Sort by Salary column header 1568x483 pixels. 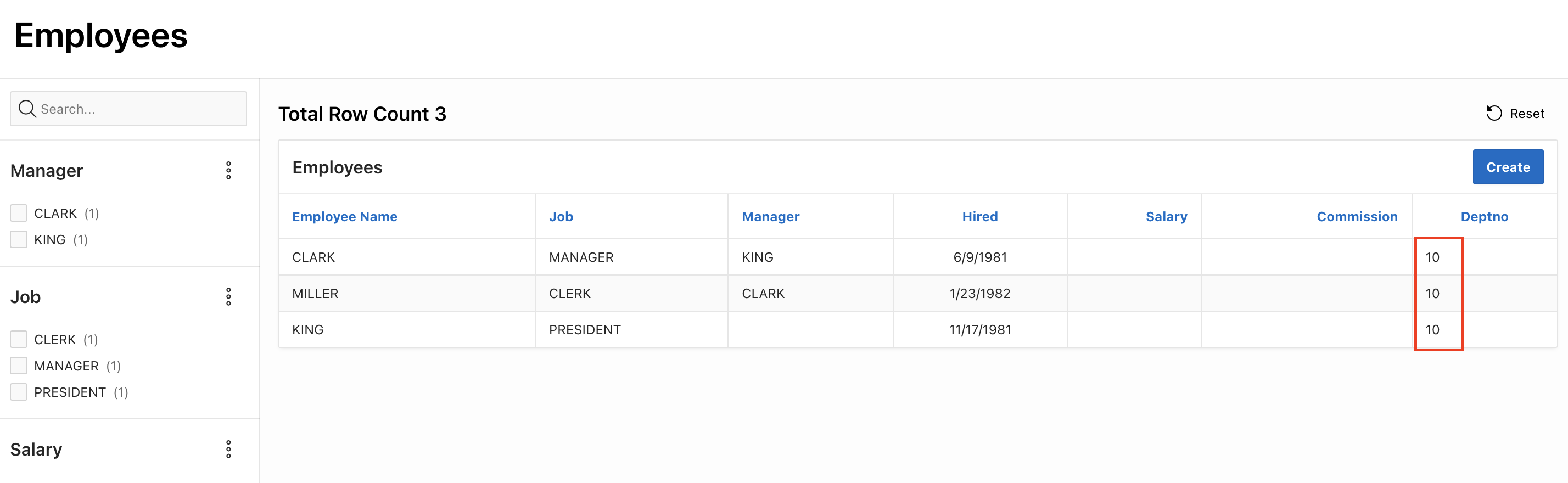point(1166,217)
